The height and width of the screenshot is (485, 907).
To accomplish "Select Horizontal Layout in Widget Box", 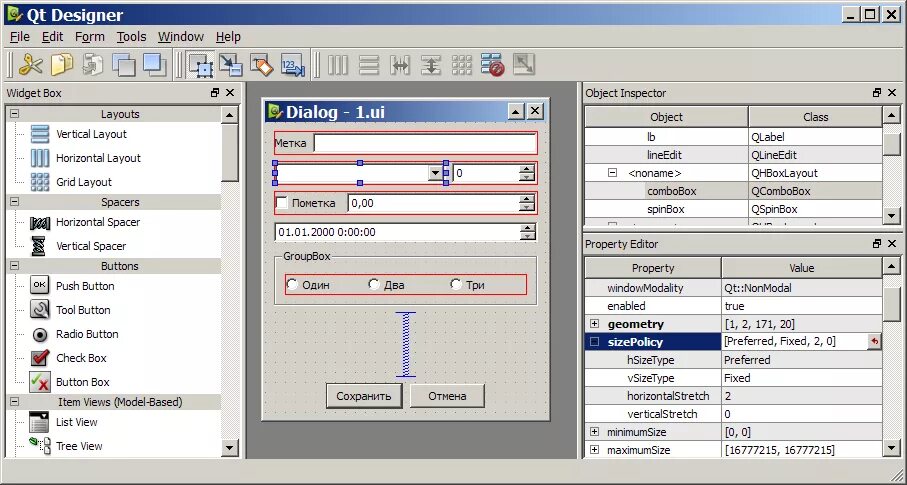I will coord(98,158).
